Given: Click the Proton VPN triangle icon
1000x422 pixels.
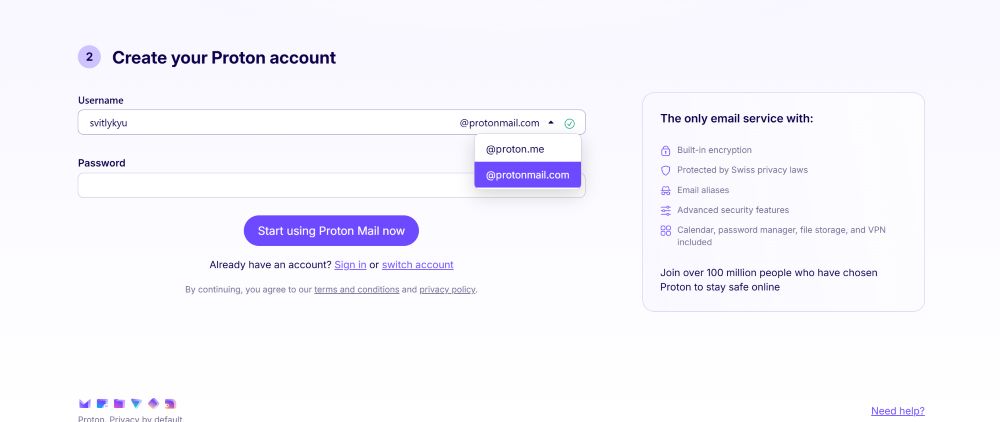Looking at the screenshot, I should [136, 404].
